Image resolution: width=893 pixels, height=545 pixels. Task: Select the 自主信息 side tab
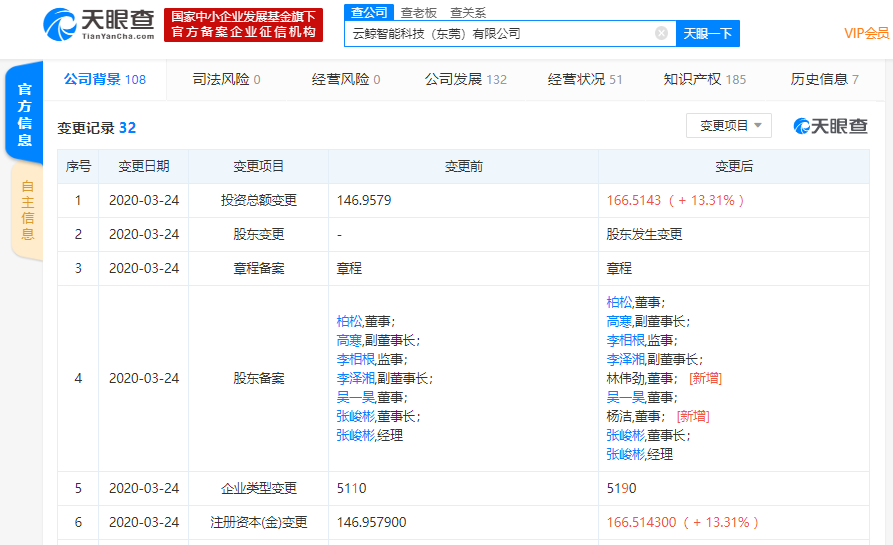[x=27, y=210]
